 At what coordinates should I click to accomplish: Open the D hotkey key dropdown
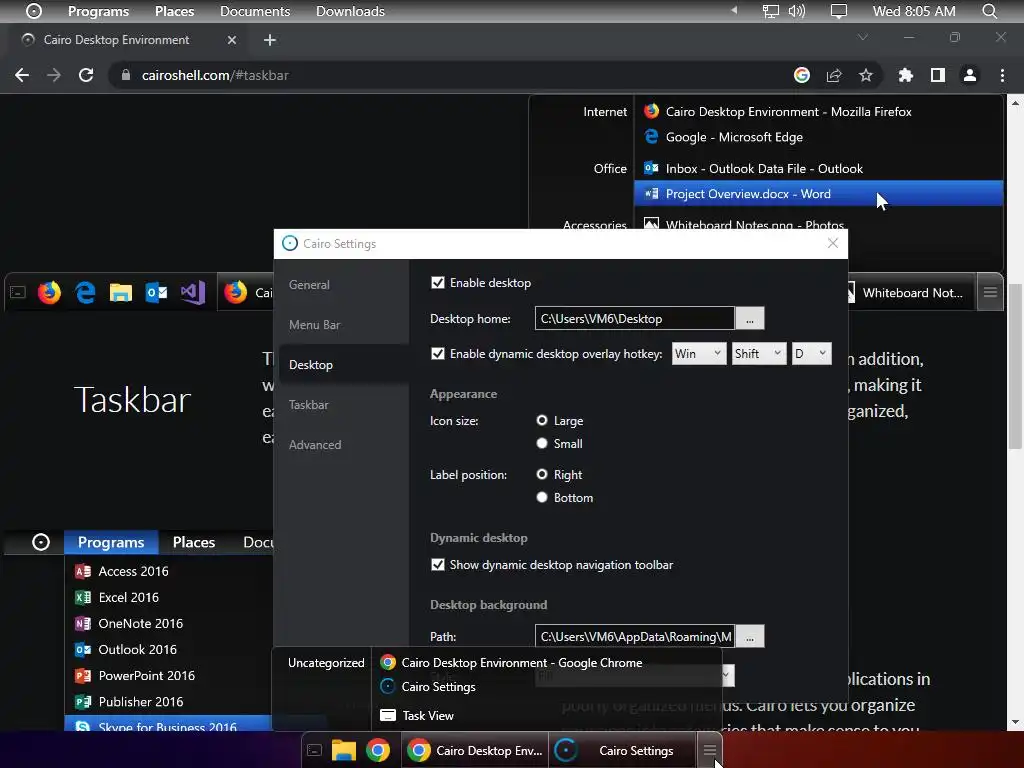pos(812,353)
